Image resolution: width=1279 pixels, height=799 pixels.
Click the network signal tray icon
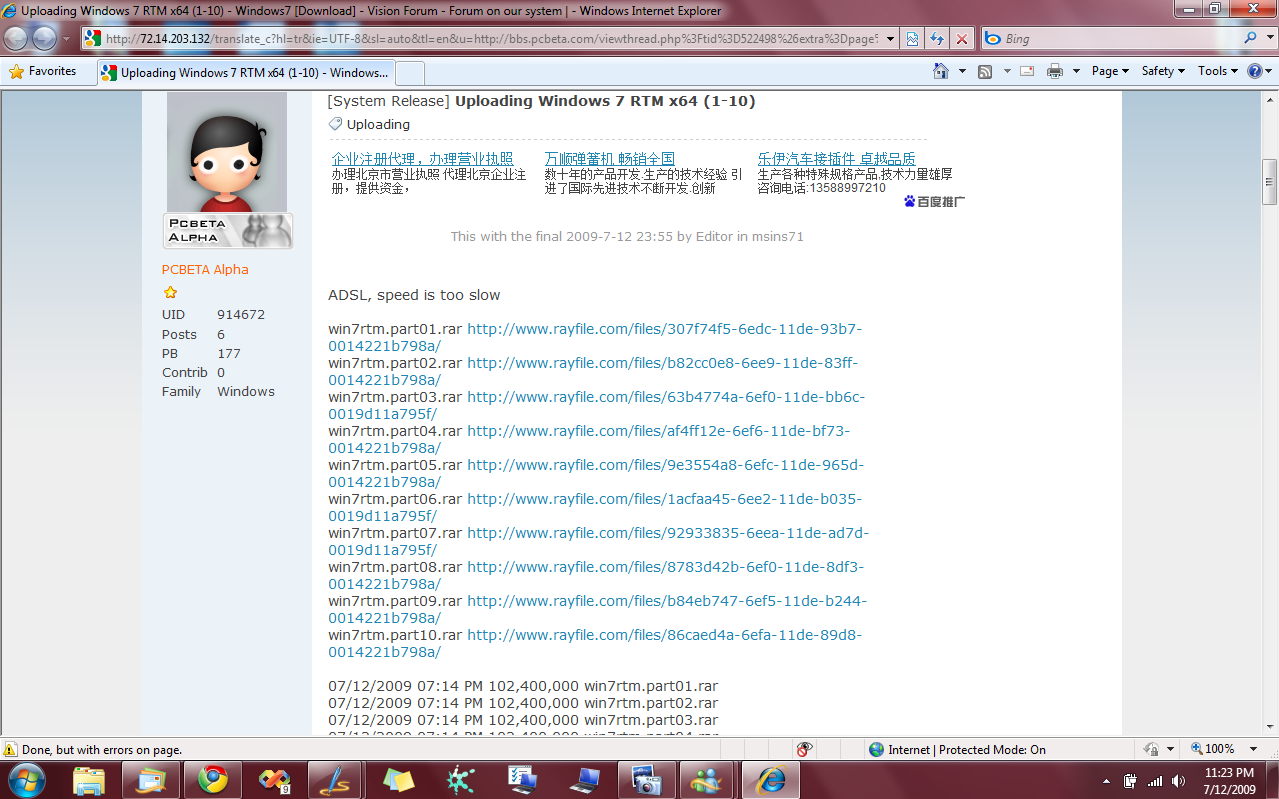point(1155,781)
